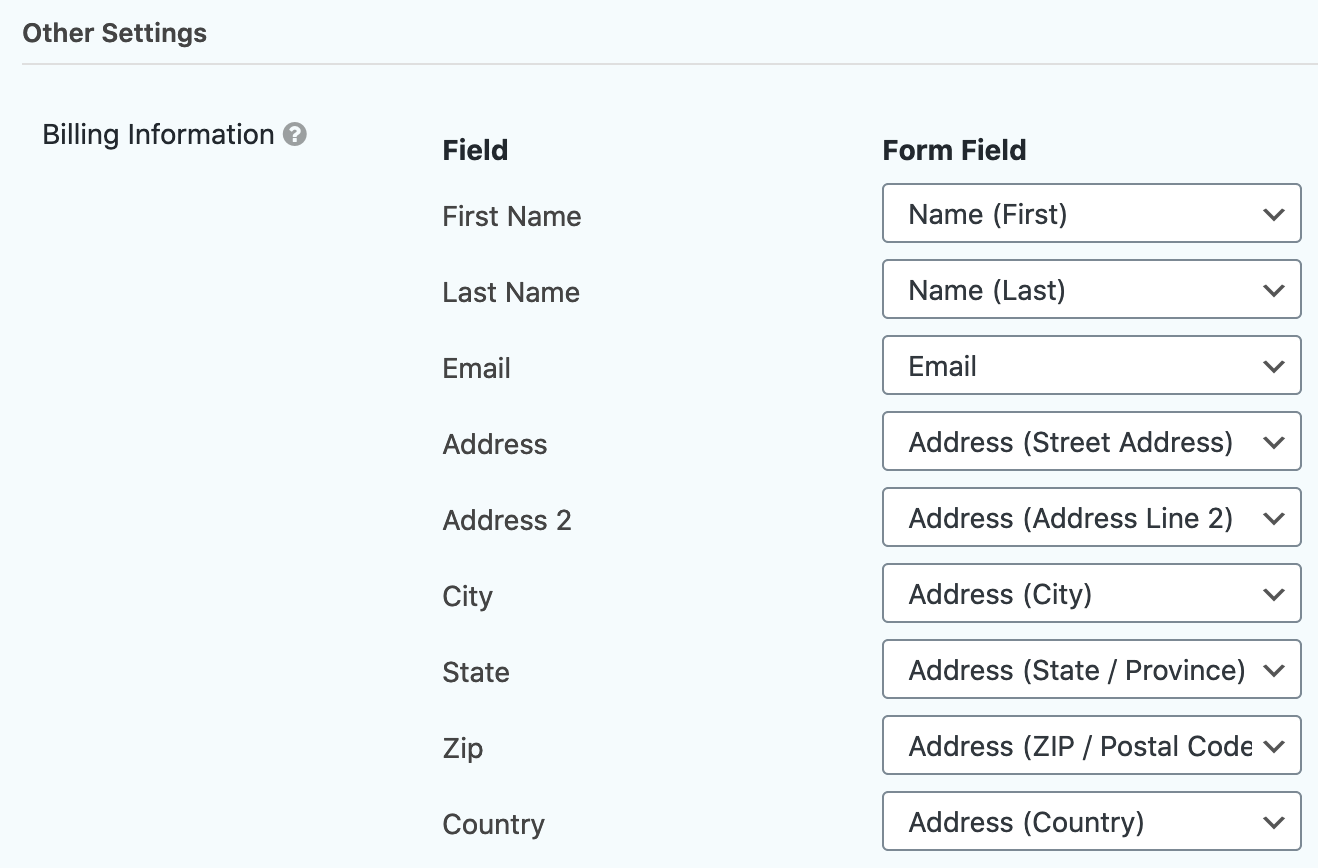Open the Address (City) dropdown

[1090, 594]
